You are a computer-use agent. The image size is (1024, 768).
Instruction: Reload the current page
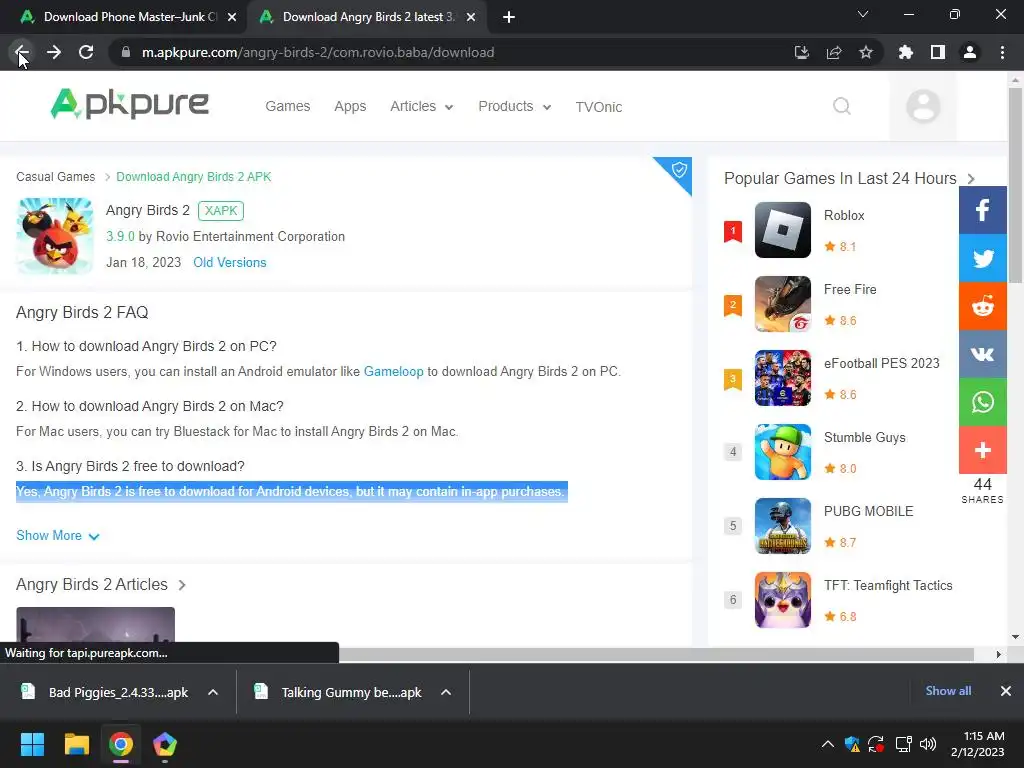[86, 52]
